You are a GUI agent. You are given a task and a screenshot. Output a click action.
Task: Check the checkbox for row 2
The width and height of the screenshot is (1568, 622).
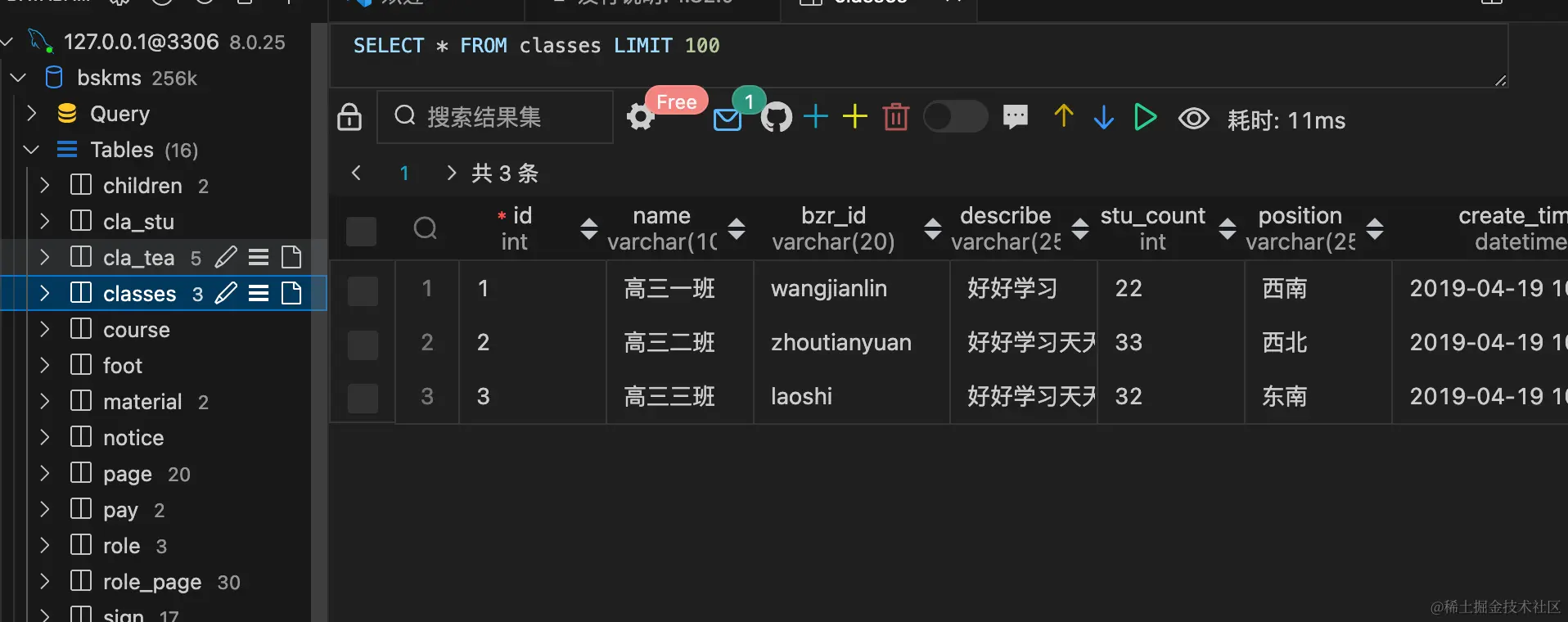coord(363,344)
